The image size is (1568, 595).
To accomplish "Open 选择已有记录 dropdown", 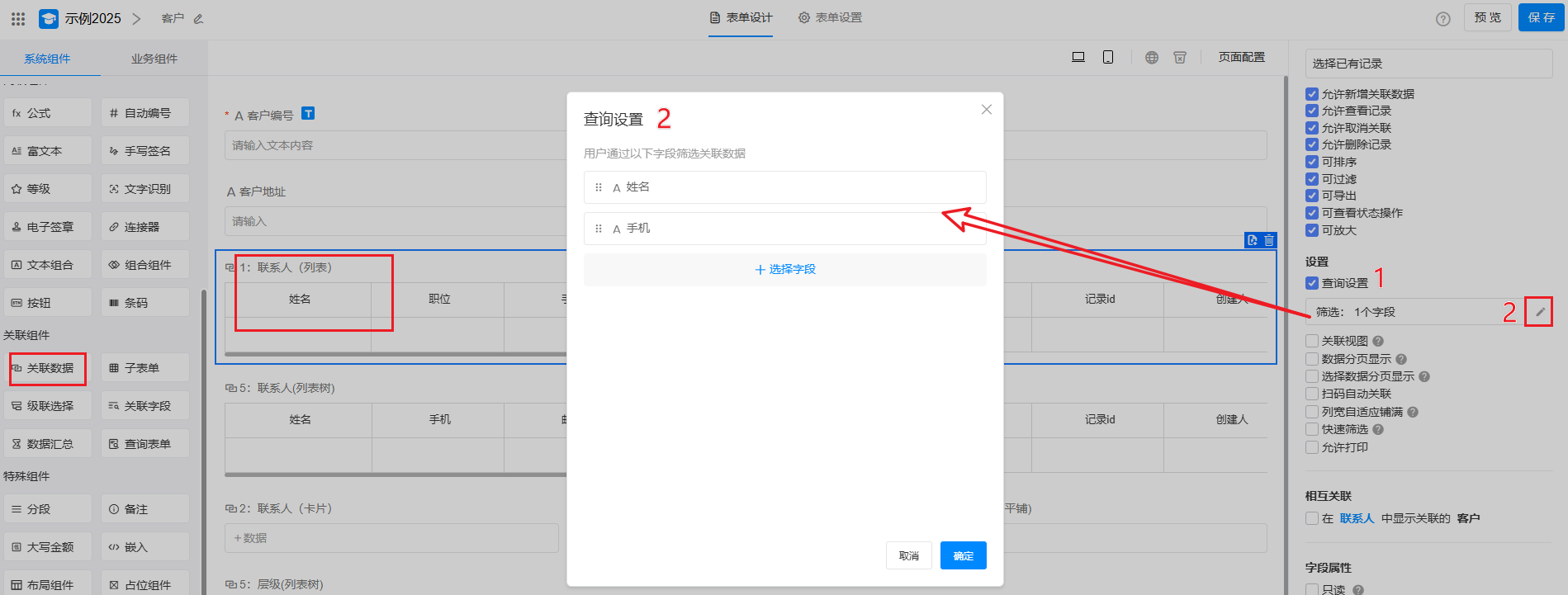I will pos(1428,64).
